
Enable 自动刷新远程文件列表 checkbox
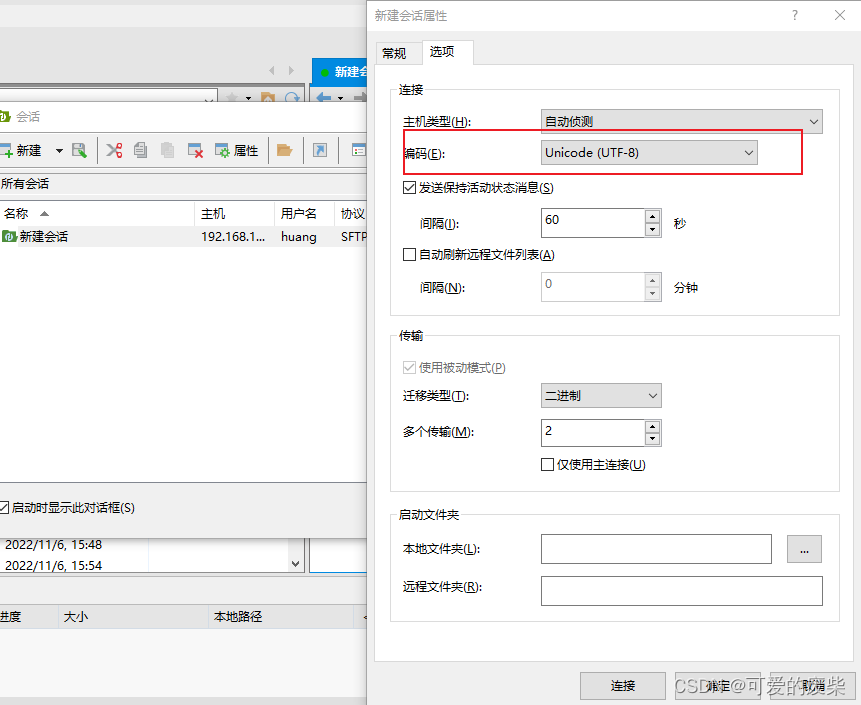[409, 254]
